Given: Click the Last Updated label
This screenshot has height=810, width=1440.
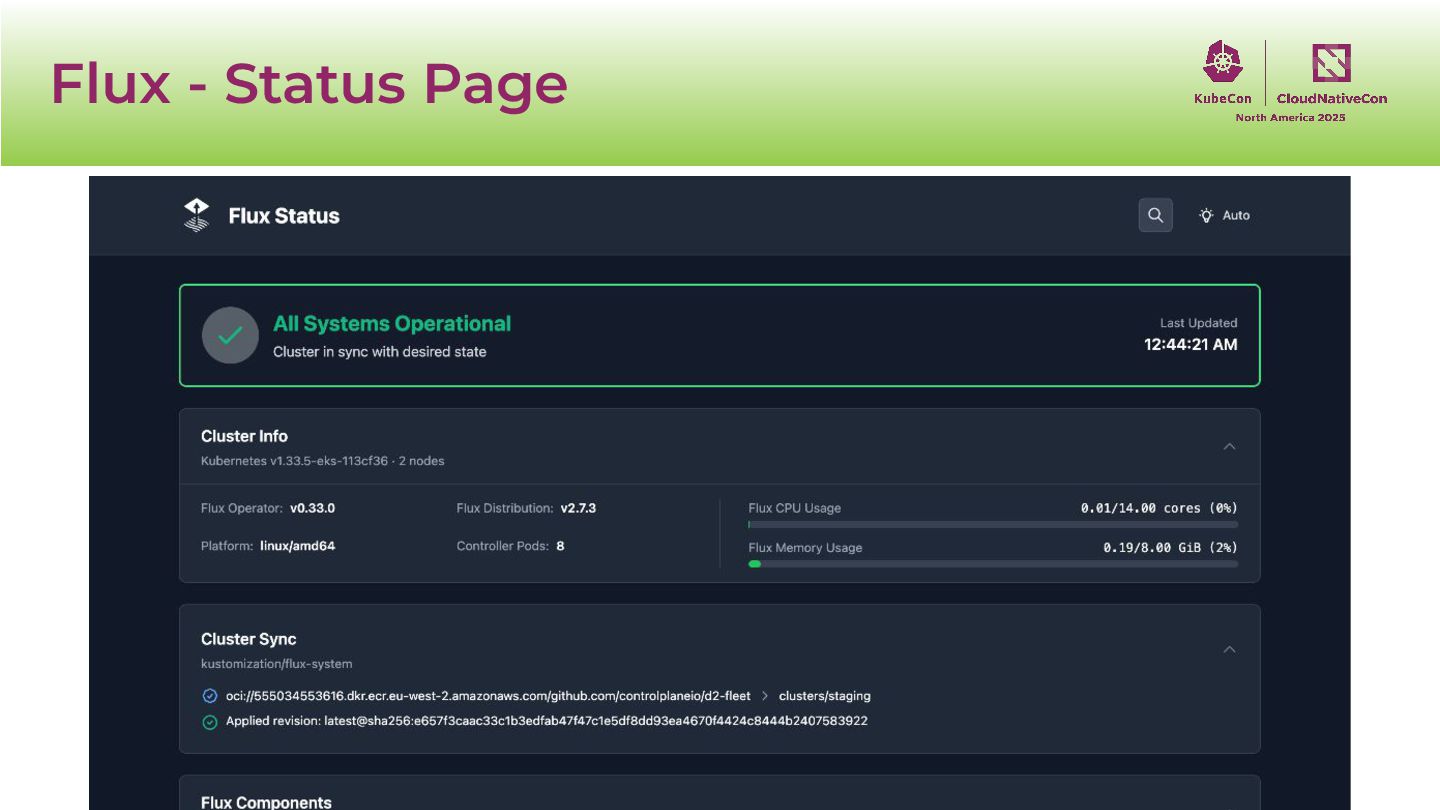Looking at the screenshot, I should 1199,323.
